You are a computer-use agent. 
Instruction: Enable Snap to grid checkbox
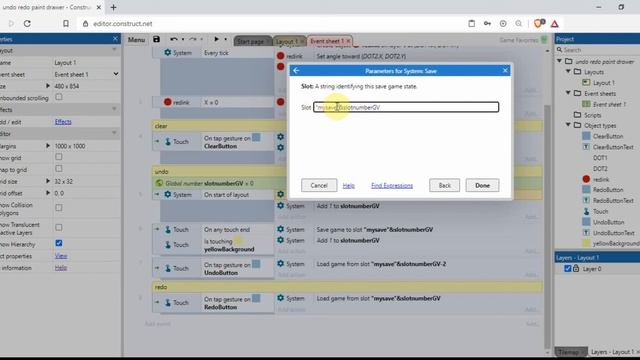click(x=59, y=169)
